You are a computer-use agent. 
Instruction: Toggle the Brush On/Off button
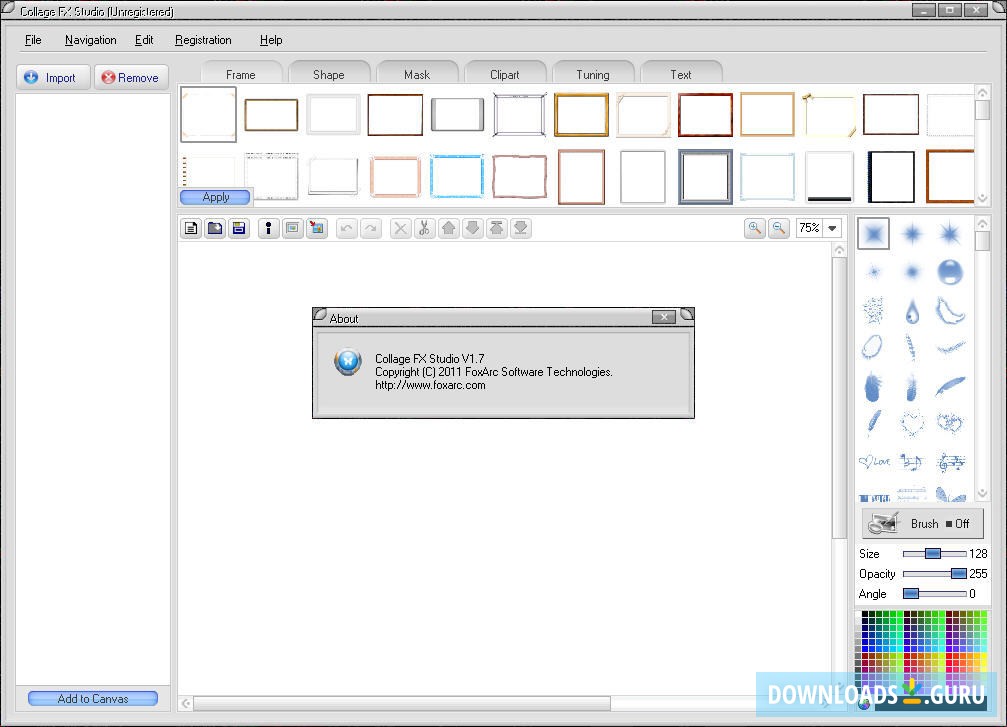click(x=922, y=523)
